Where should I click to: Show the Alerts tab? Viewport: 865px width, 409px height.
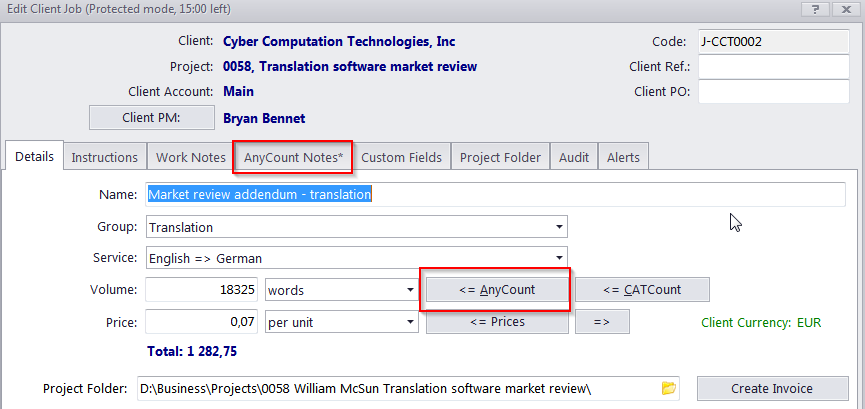(625, 157)
